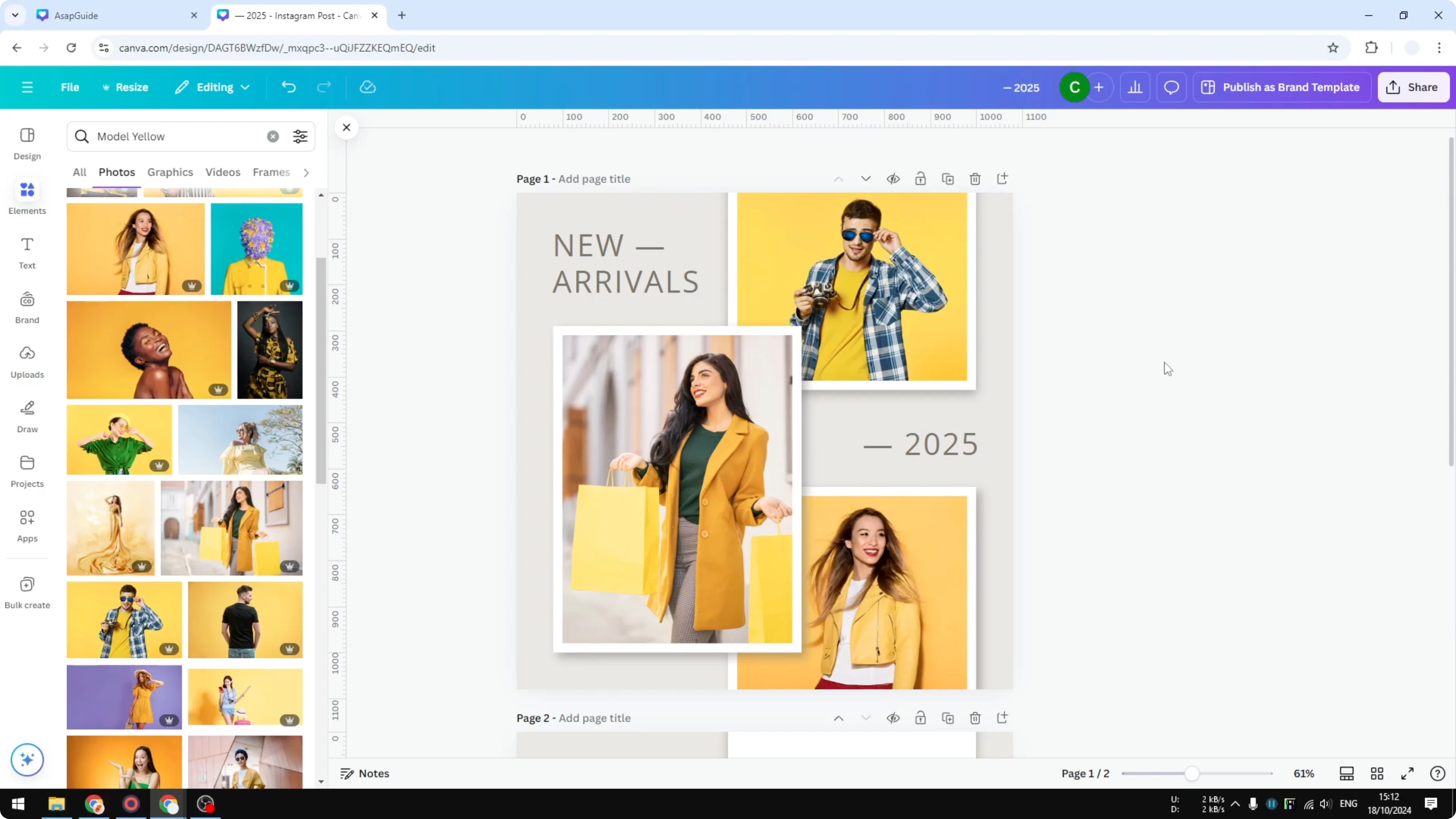This screenshot has width=1456, height=819.
Task: Switch to the Graphics tab
Action: point(170,173)
